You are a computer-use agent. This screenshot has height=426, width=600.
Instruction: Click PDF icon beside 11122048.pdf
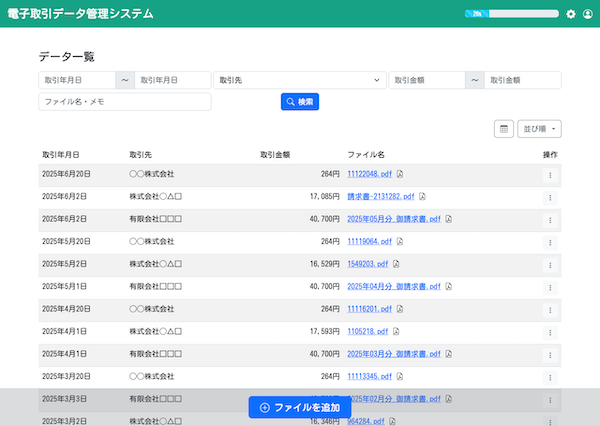[x=399, y=174]
